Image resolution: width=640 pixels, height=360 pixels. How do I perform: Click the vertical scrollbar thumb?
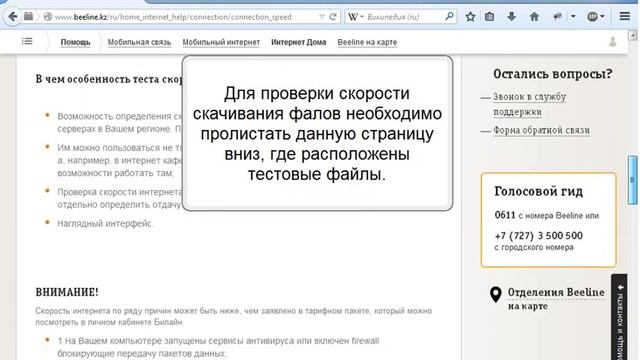click(x=633, y=180)
